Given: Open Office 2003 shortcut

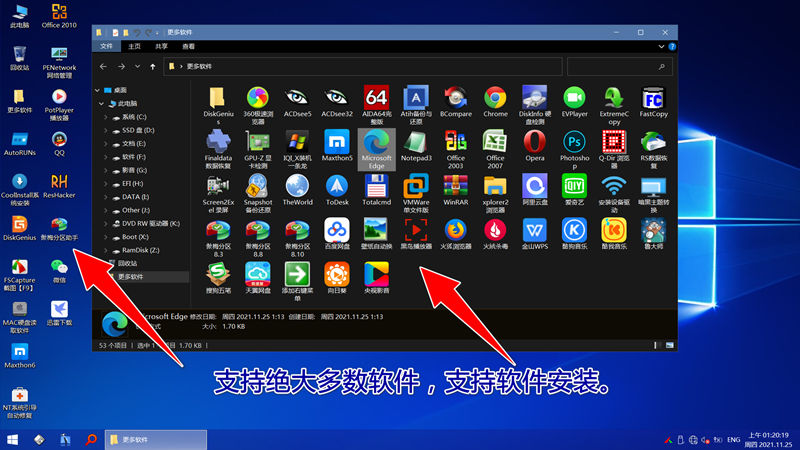Looking at the screenshot, I should click(x=456, y=149).
